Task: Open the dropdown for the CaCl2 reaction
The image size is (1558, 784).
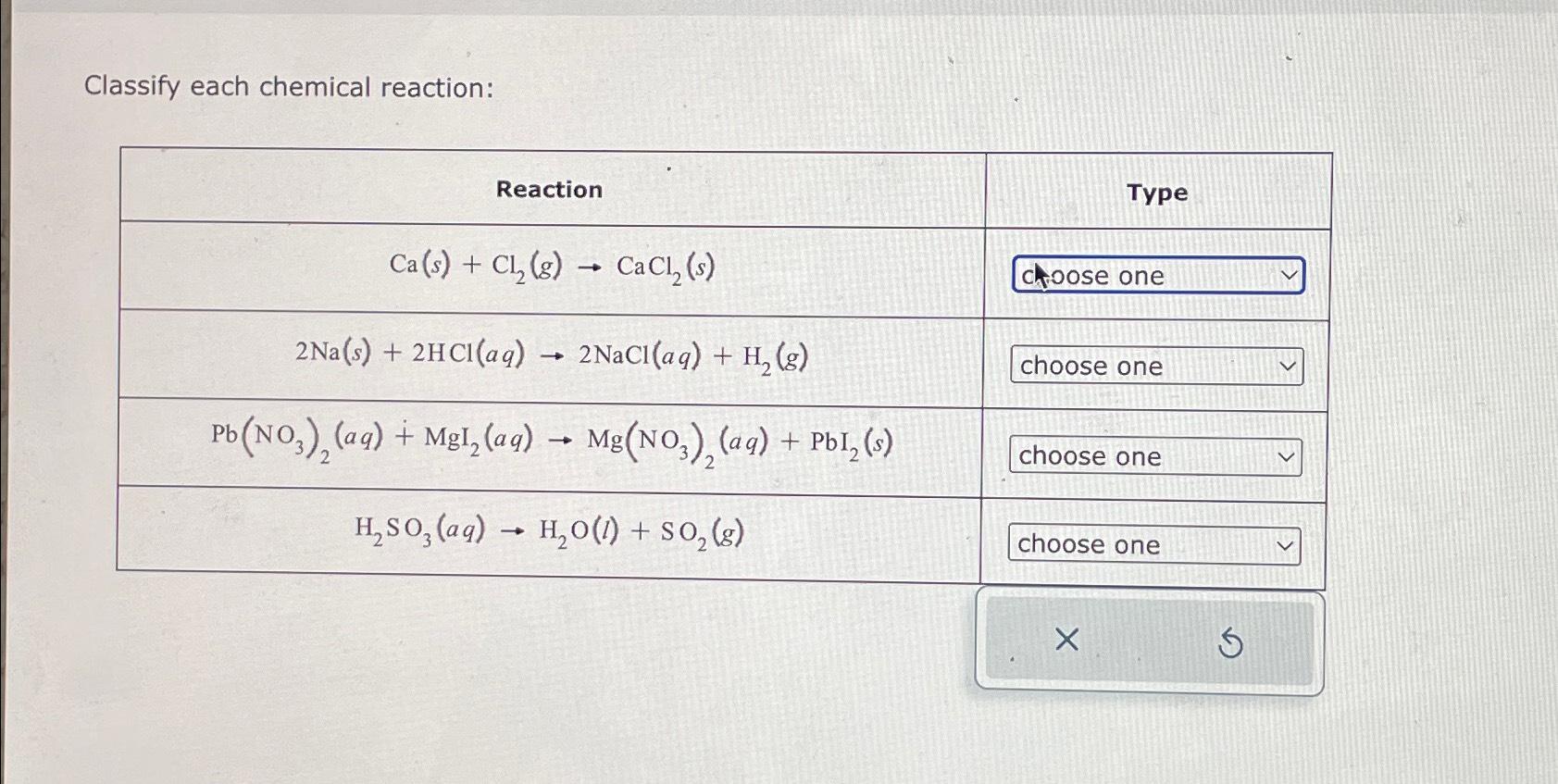Action: click(1157, 276)
